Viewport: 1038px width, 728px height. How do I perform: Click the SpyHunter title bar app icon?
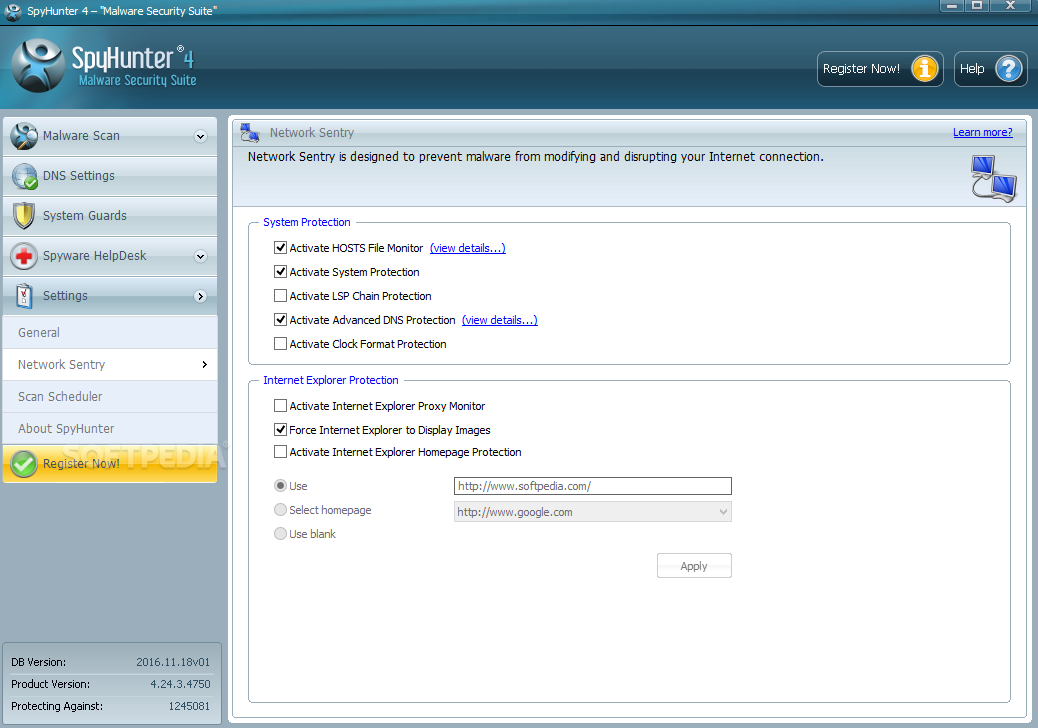click(x=13, y=11)
